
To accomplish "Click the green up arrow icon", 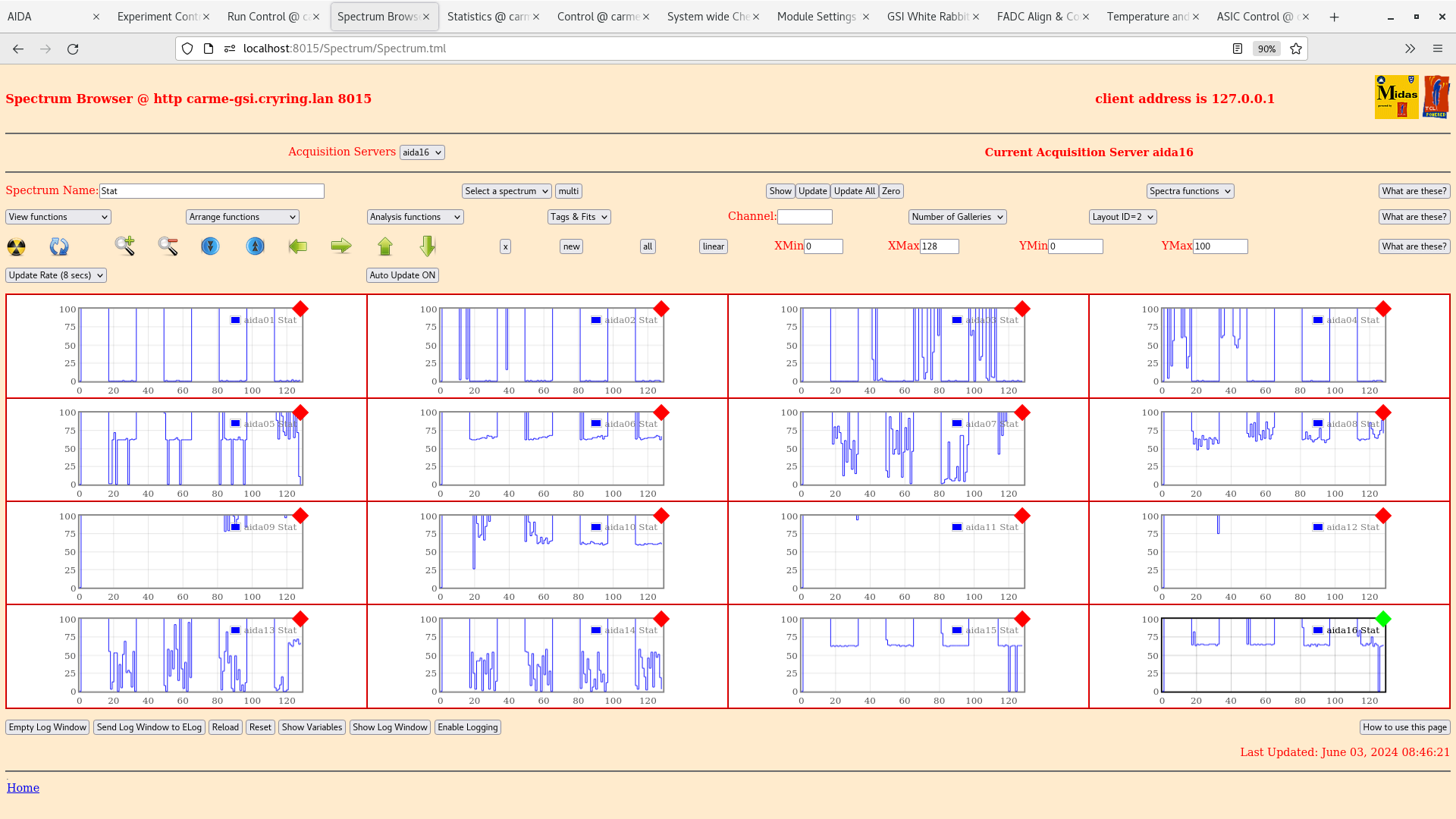I will pyautogui.click(x=385, y=246).
